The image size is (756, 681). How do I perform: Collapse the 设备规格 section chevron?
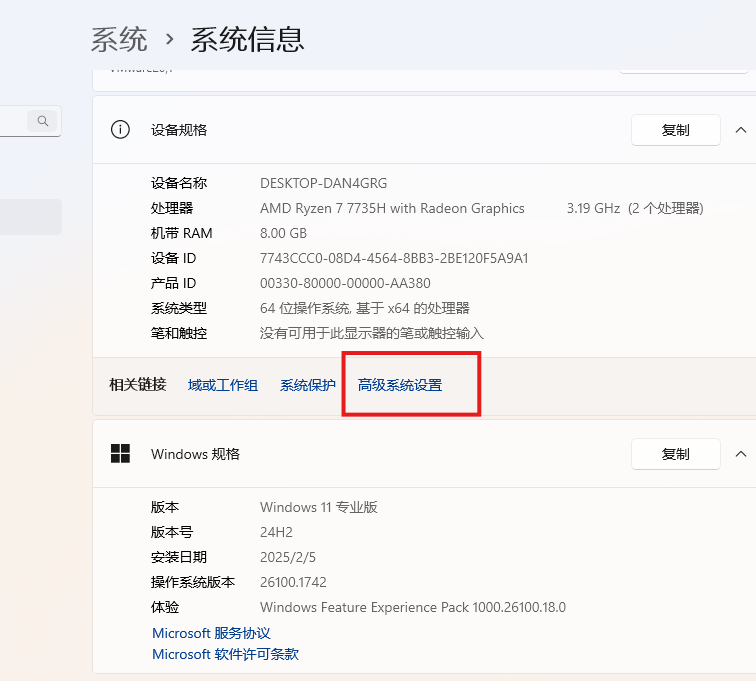tap(741, 130)
